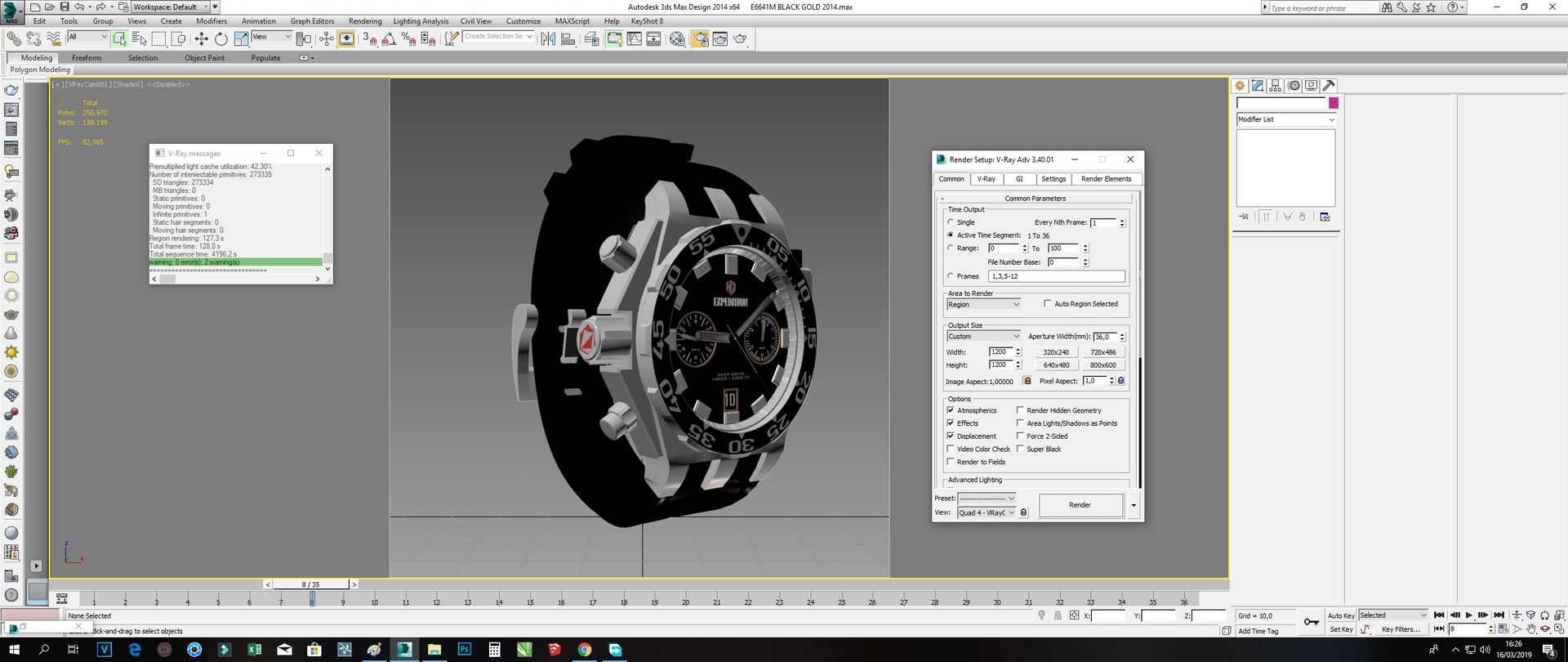Switch to the GI tab
1568x662 pixels.
point(1019,179)
